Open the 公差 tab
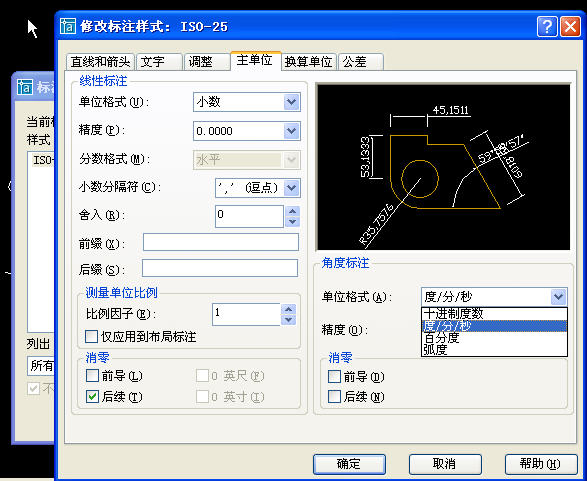 [361, 62]
